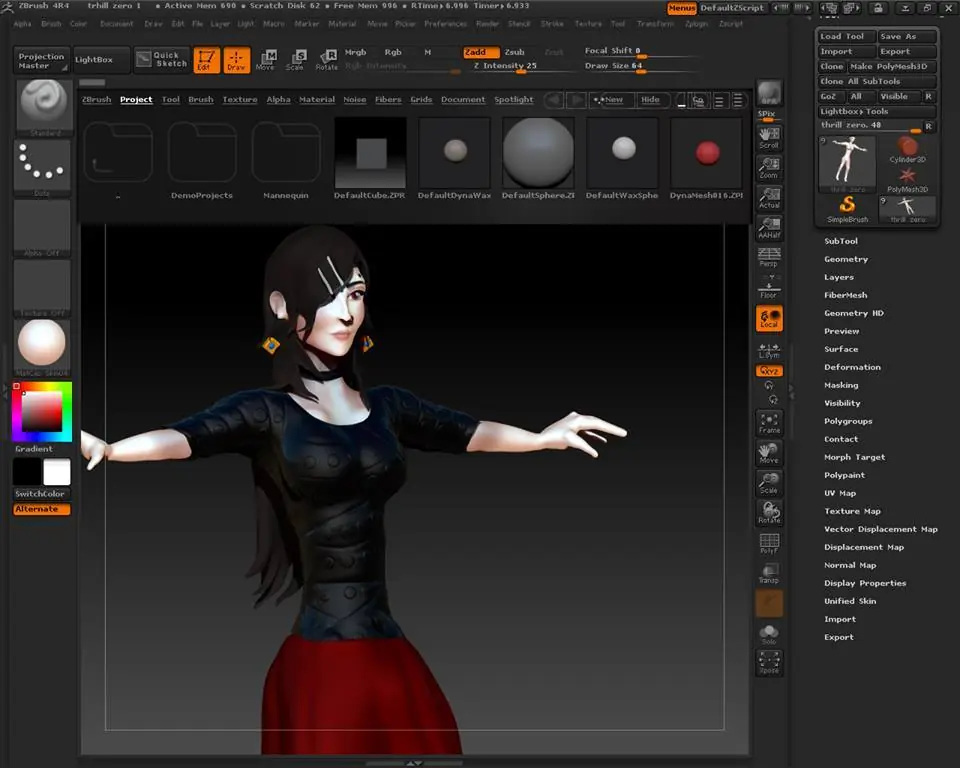Click the Actual size icon
The height and width of the screenshot is (768, 960).
click(769, 198)
